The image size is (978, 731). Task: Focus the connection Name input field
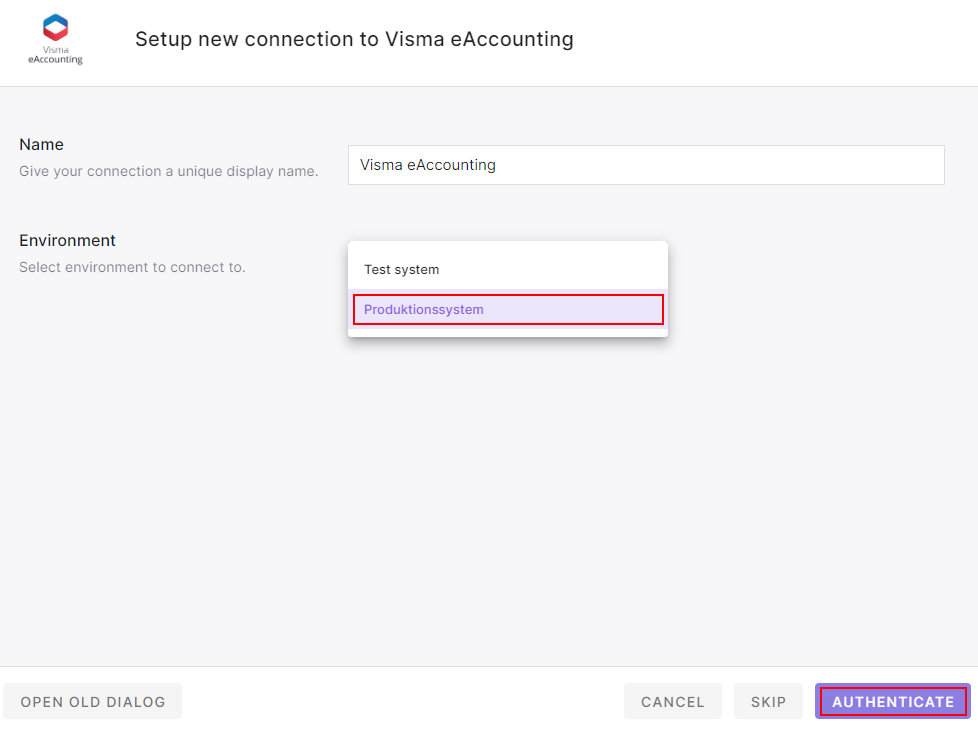[646, 165]
